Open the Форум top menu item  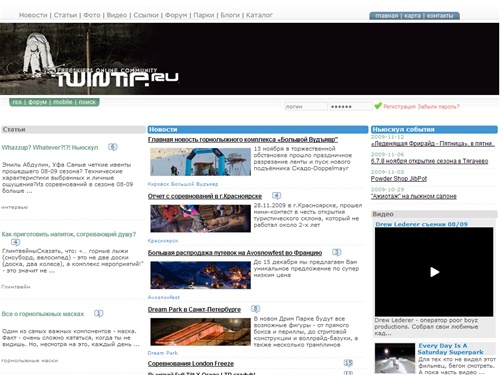pos(176,15)
